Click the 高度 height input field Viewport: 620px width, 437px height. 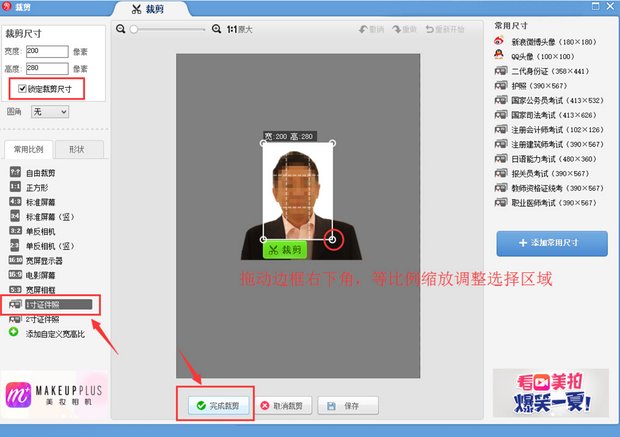point(47,68)
